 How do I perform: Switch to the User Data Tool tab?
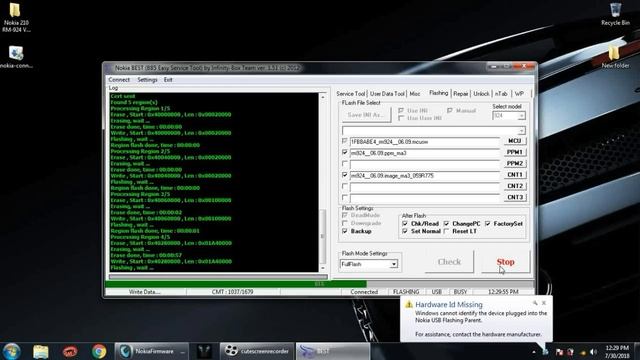pos(387,94)
